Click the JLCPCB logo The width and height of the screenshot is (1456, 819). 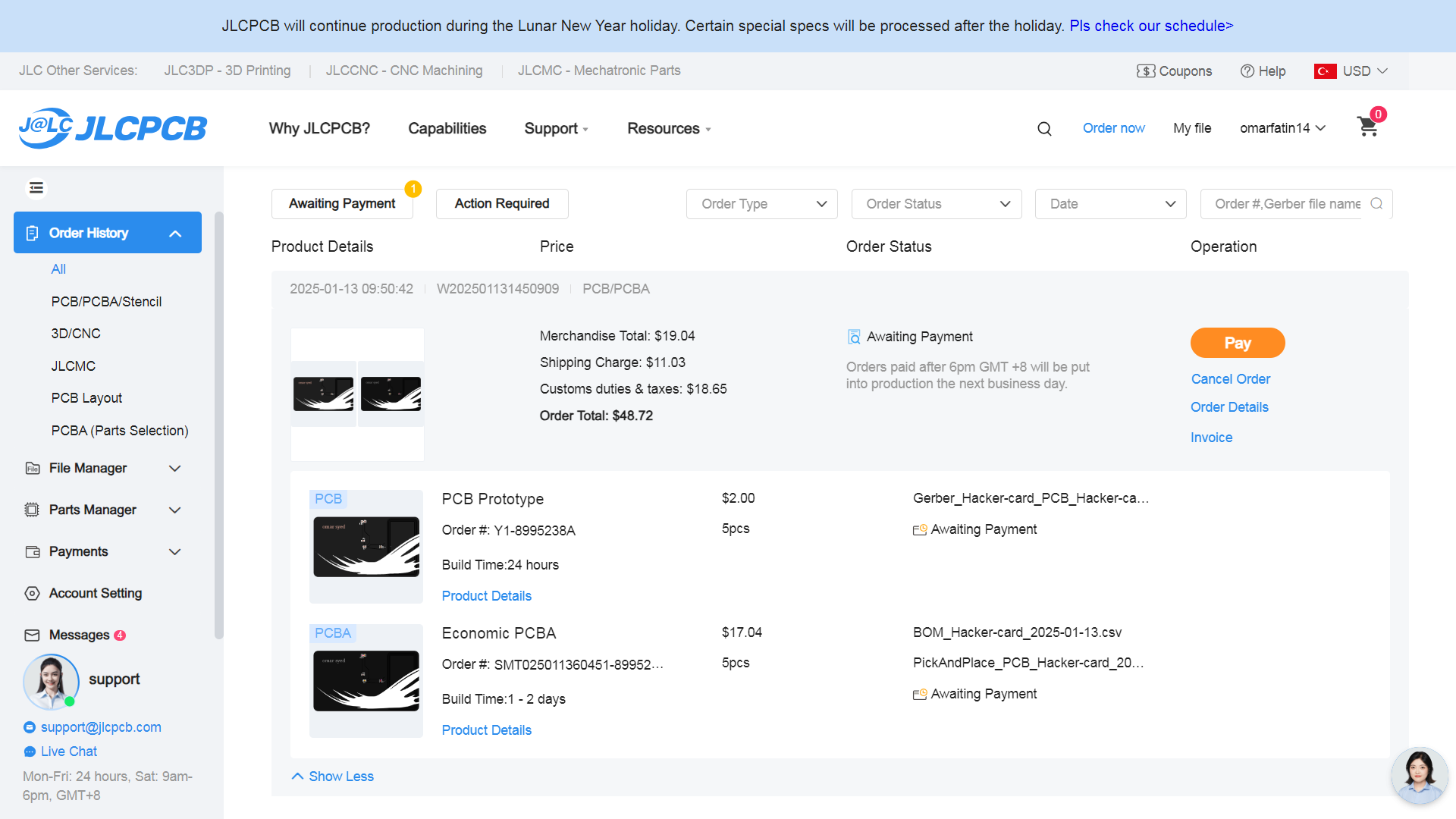coord(113,128)
